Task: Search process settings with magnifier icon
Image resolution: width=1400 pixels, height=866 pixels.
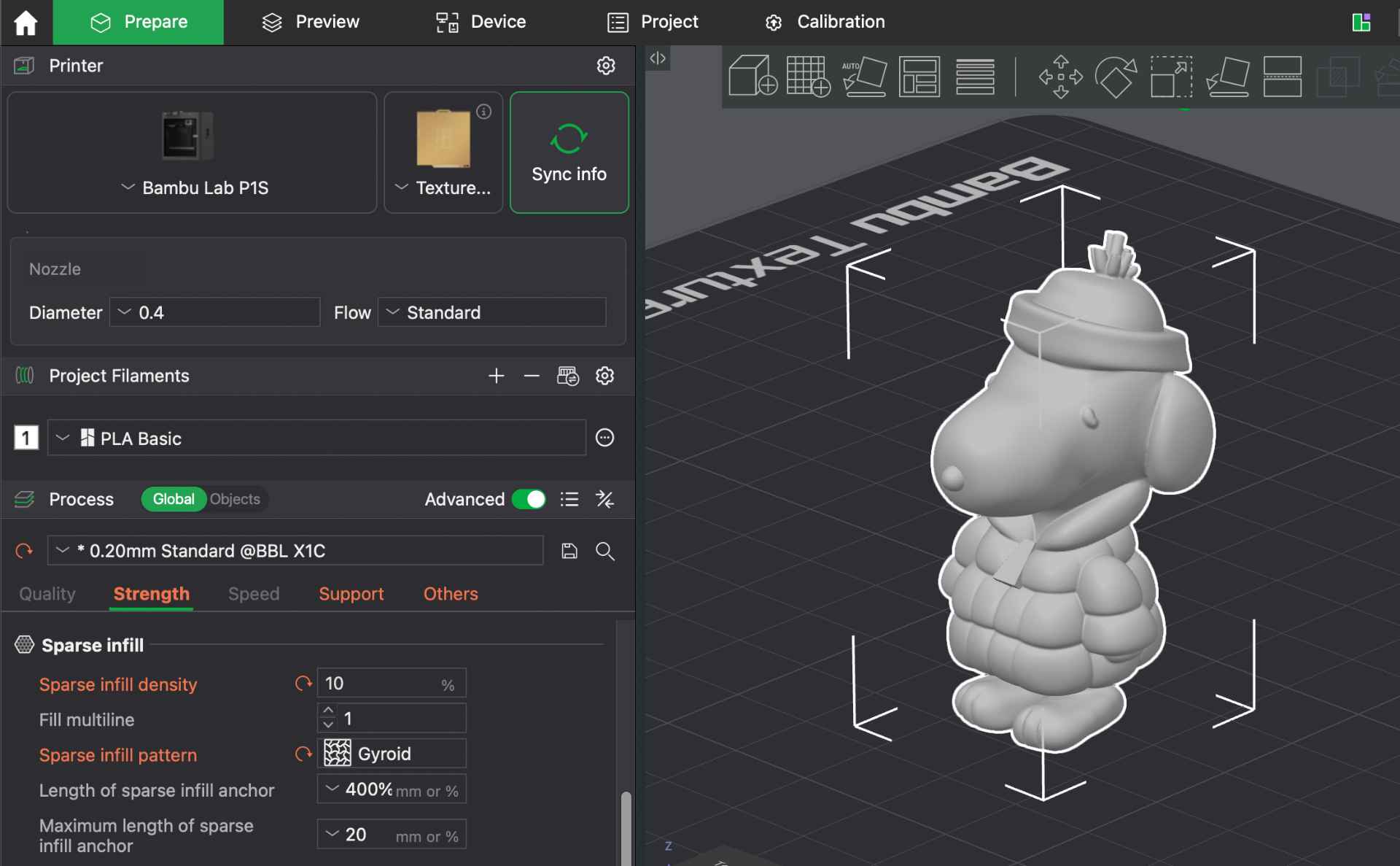Action: pyautogui.click(x=605, y=551)
